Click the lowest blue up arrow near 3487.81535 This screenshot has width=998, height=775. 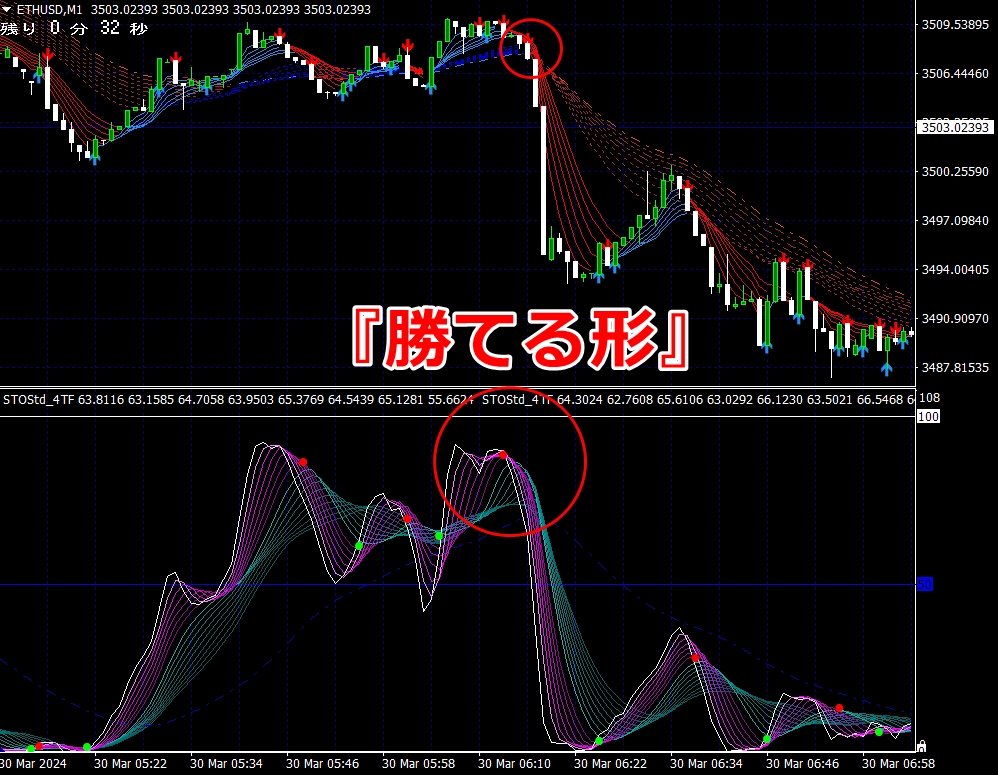point(887,368)
